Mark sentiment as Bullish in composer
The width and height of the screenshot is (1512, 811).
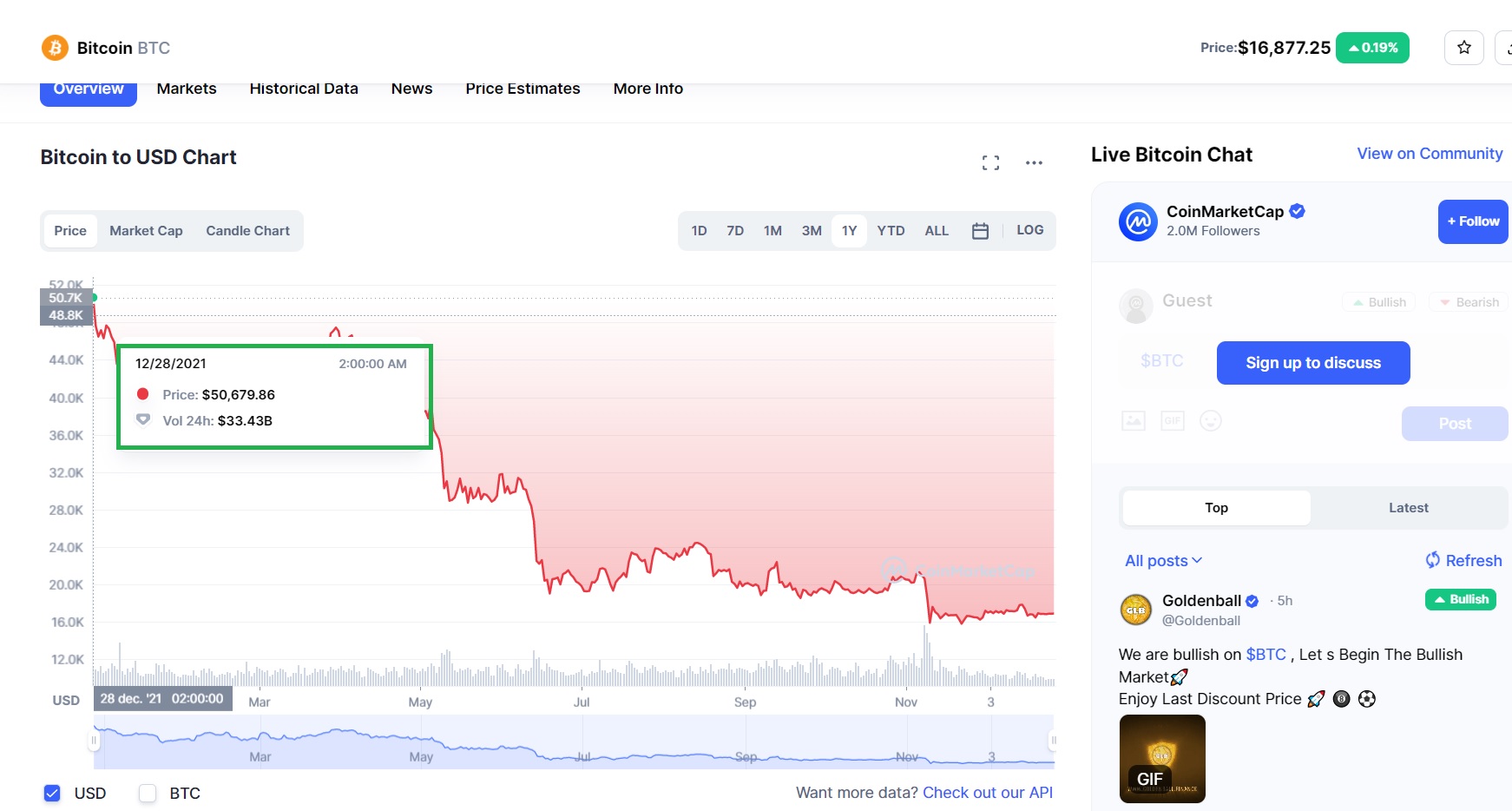pos(1379,302)
